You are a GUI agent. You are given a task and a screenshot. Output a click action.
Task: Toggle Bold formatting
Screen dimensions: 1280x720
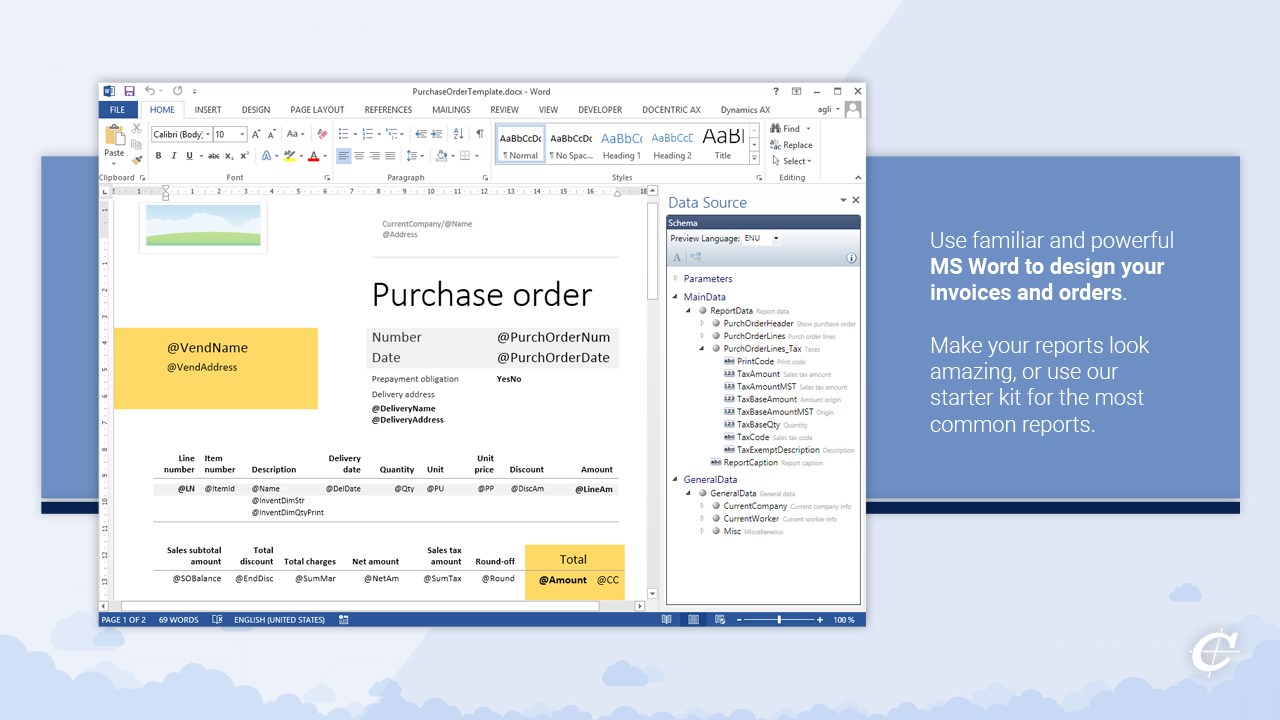[x=158, y=156]
